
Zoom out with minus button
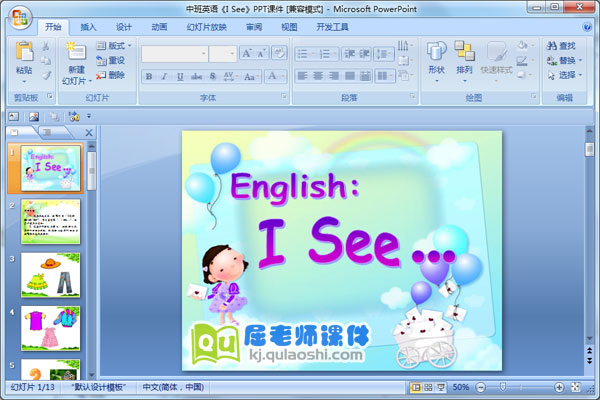point(481,387)
